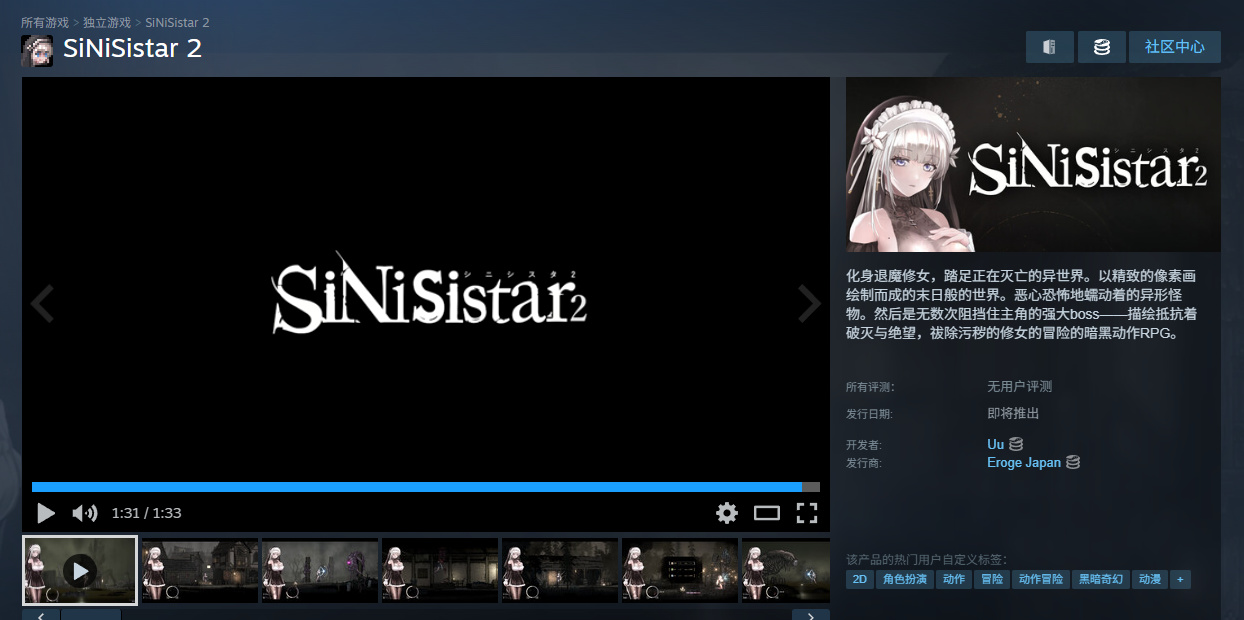Screen dimensions: 1244x620
Task: Mute the video volume
Action: point(85,513)
